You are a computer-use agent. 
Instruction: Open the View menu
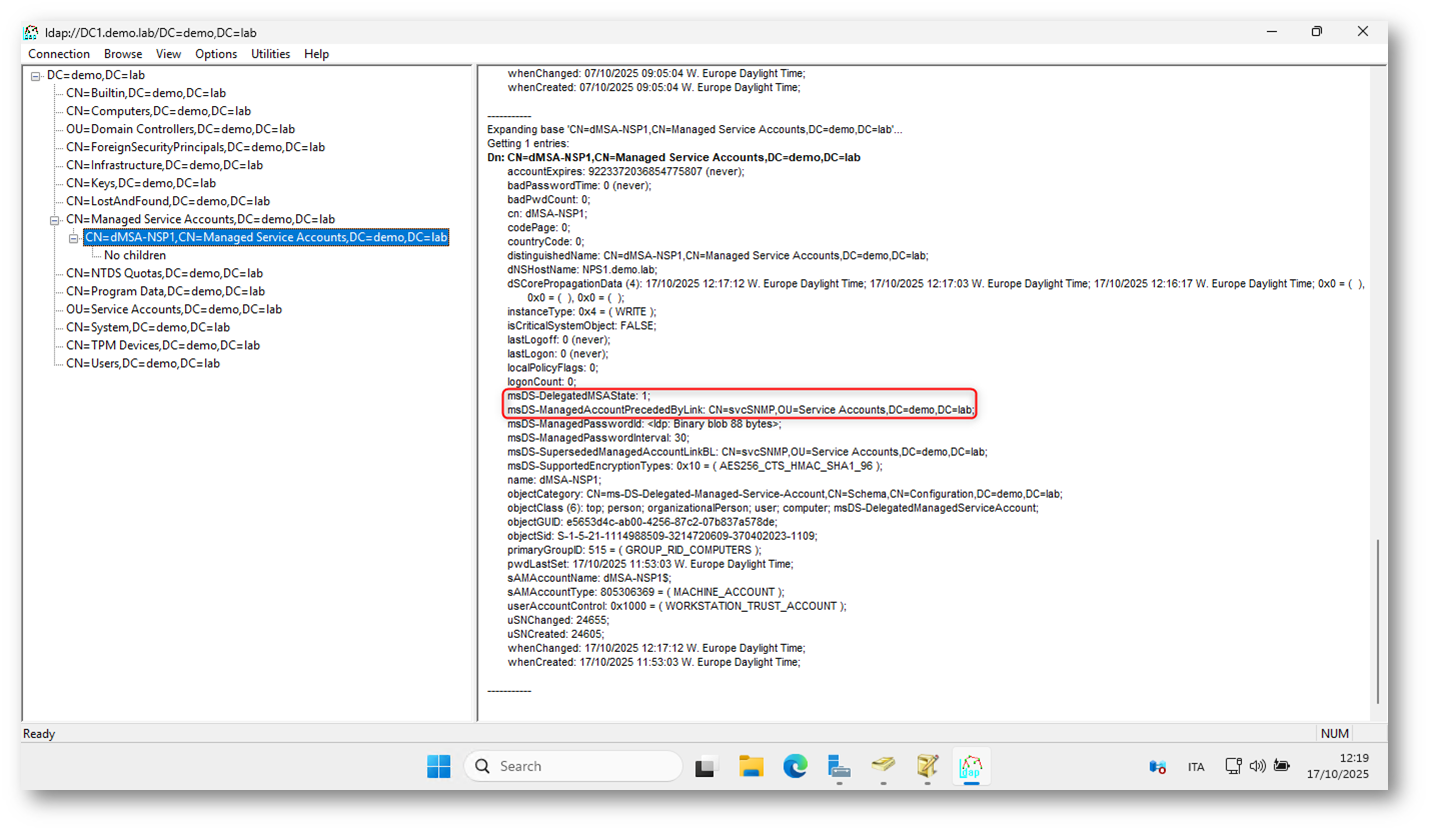coord(169,54)
